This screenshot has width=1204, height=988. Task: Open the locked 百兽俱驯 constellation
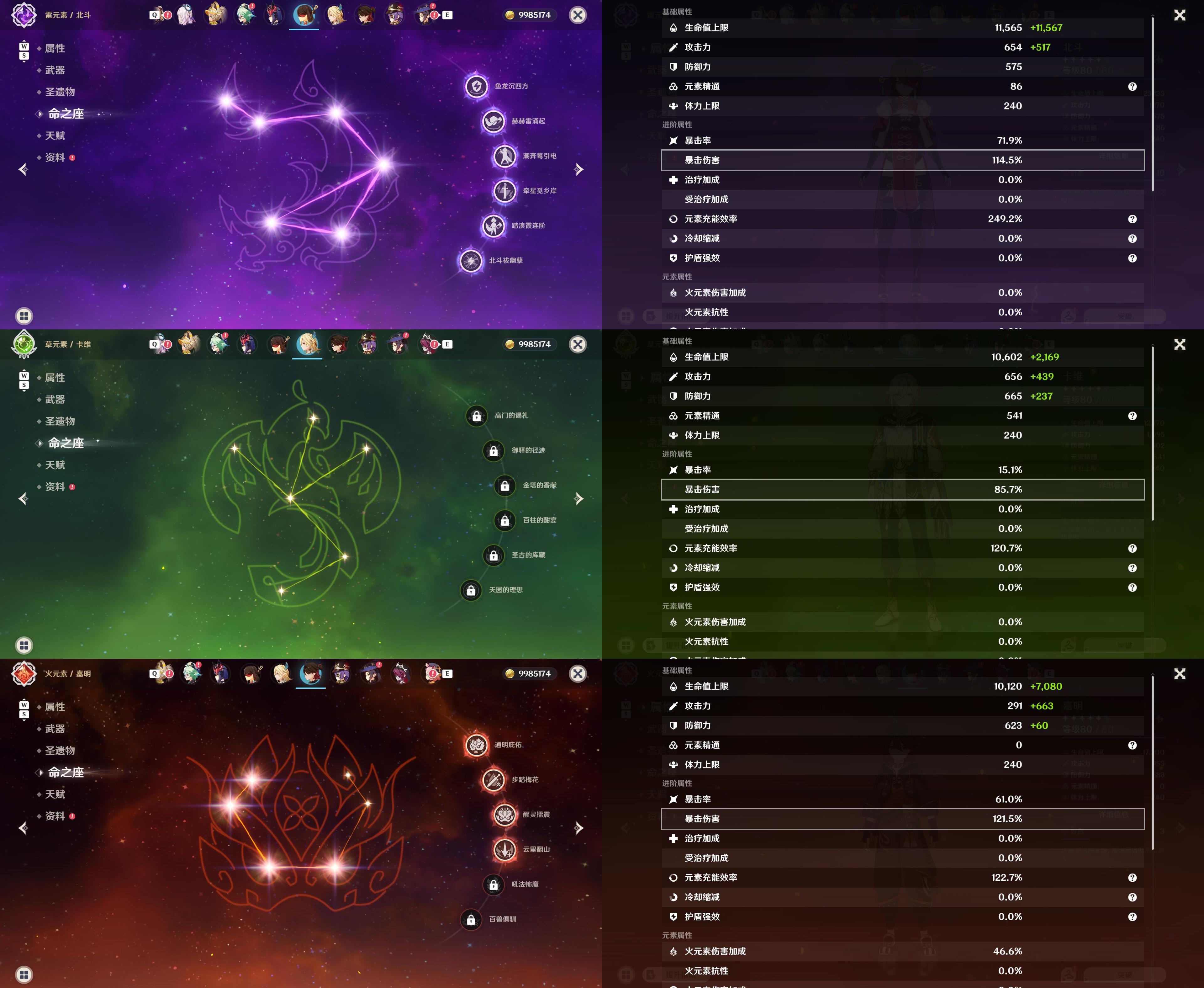tap(471, 919)
